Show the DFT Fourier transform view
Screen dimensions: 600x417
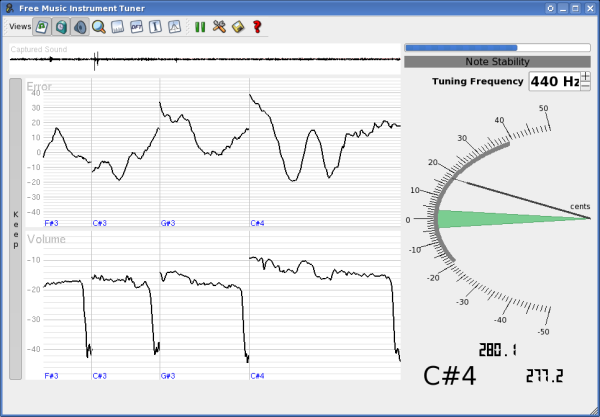point(137,27)
